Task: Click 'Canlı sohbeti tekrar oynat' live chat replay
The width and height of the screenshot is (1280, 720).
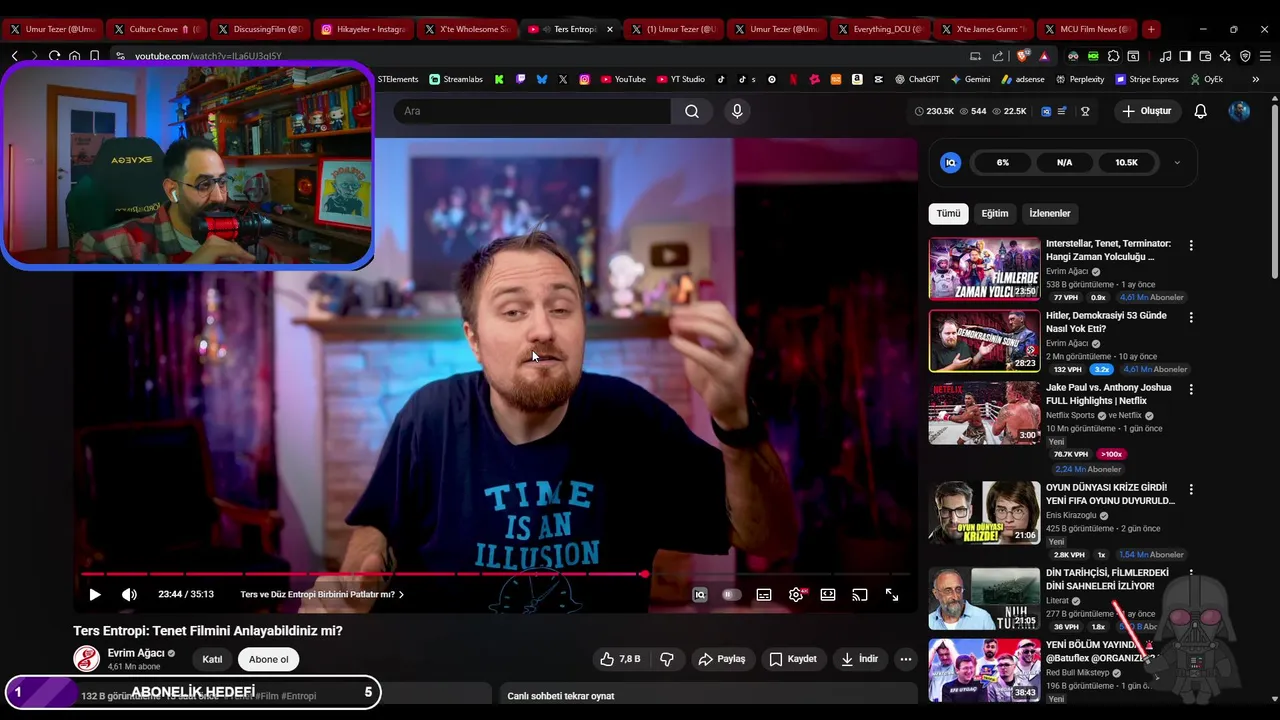Action: 560,696
